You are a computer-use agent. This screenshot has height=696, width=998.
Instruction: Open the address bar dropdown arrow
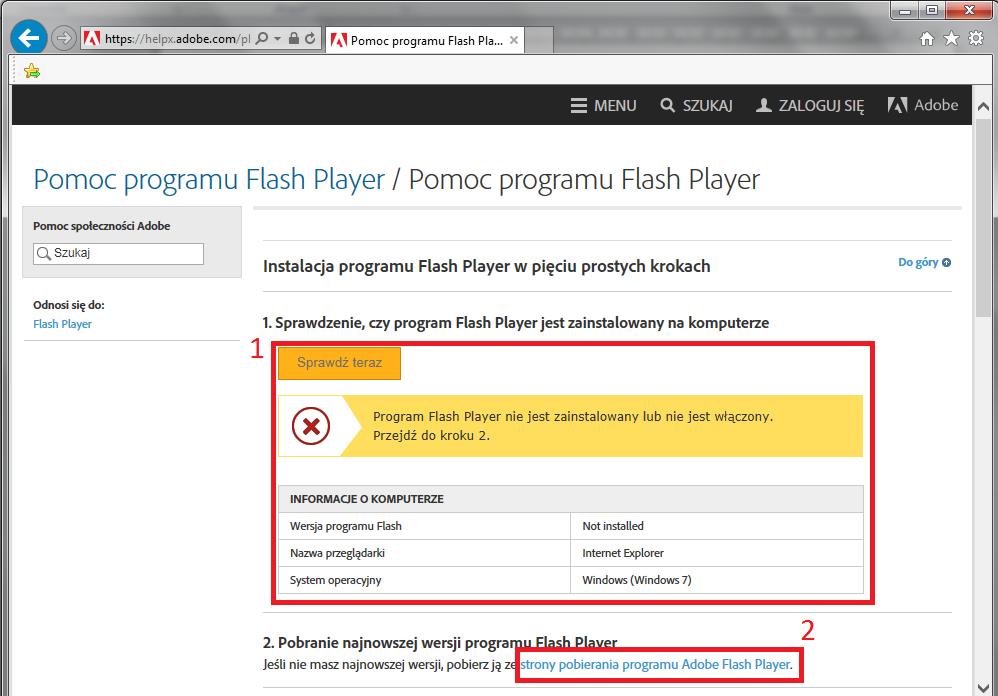click(x=278, y=39)
